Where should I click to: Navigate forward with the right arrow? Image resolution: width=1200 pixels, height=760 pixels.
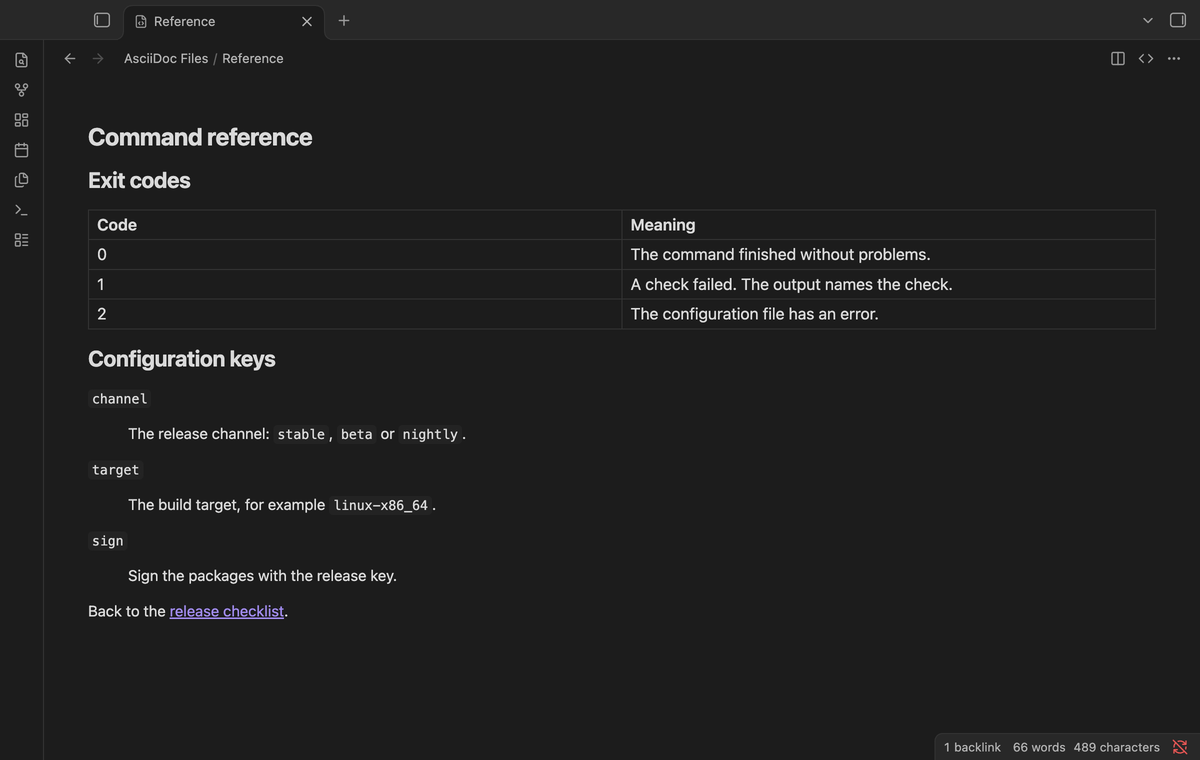click(x=98, y=58)
